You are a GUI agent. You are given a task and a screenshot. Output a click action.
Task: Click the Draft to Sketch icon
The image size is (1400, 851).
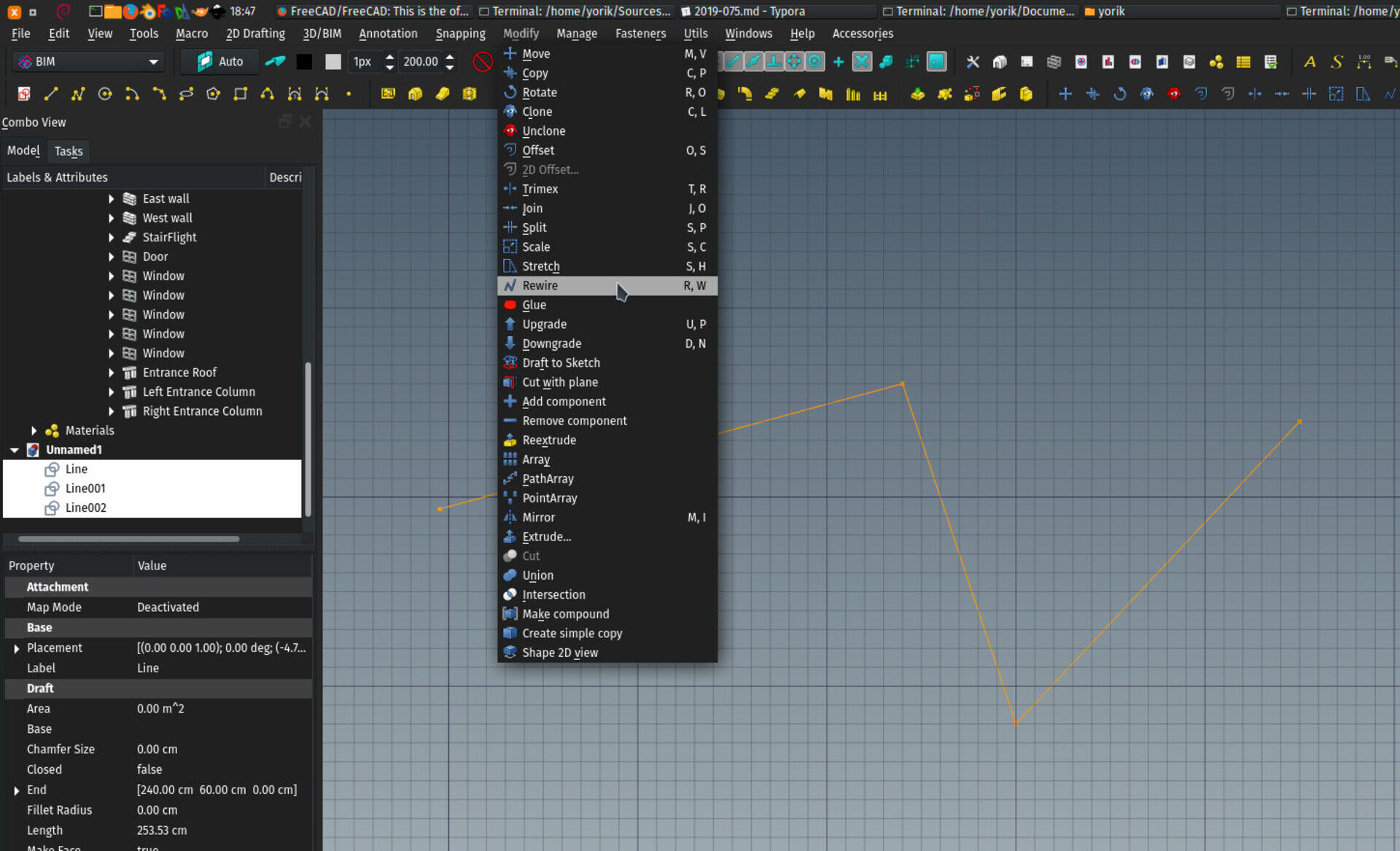tap(511, 362)
